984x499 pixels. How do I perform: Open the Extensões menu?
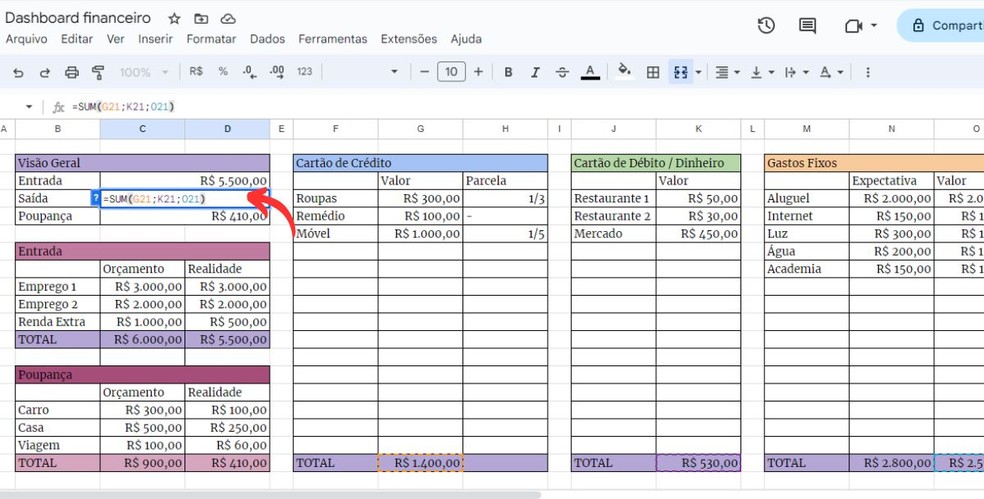click(x=409, y=39)
